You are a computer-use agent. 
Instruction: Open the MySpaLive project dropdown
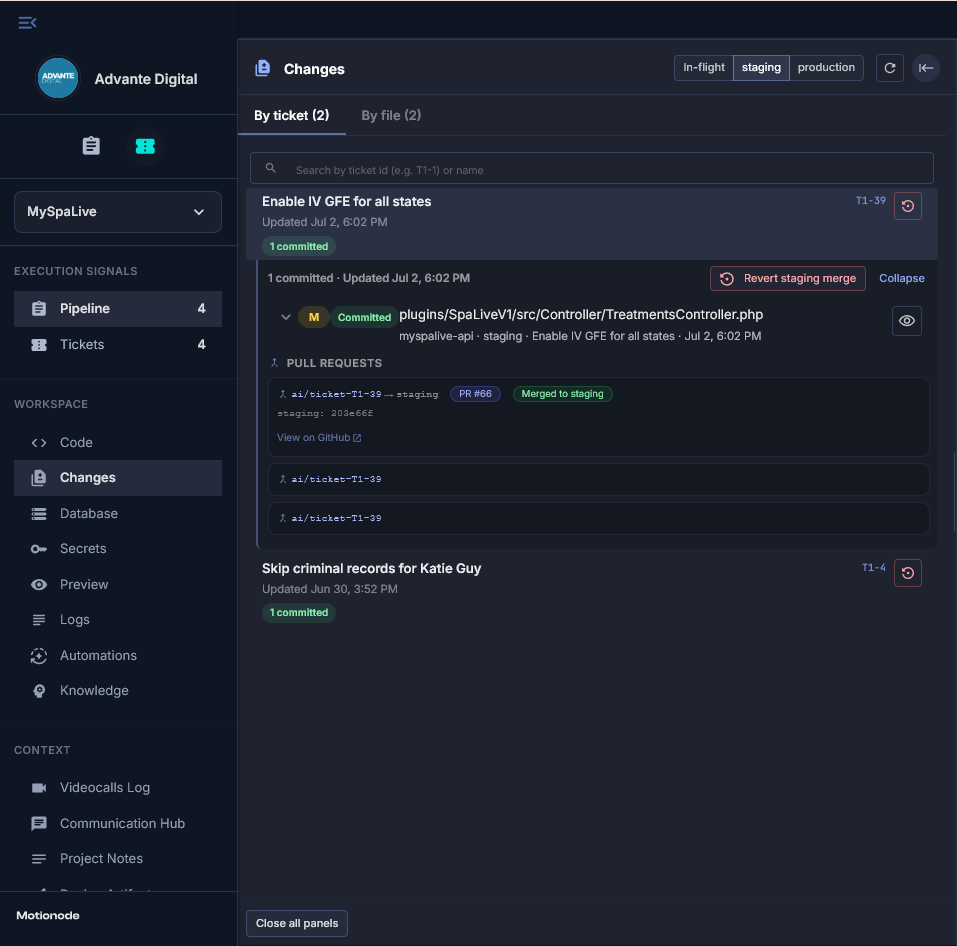pos(118,212)
